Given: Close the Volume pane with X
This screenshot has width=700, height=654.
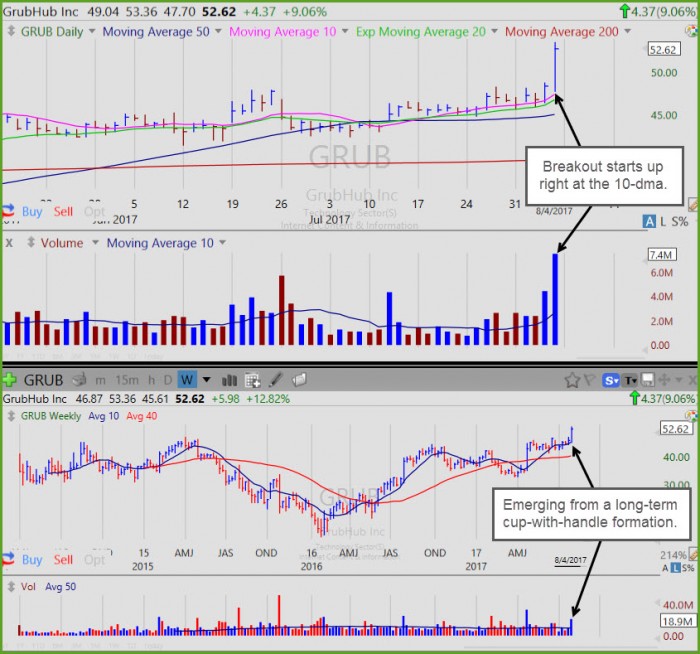Looking at the screenshot, I should (9, 242).
